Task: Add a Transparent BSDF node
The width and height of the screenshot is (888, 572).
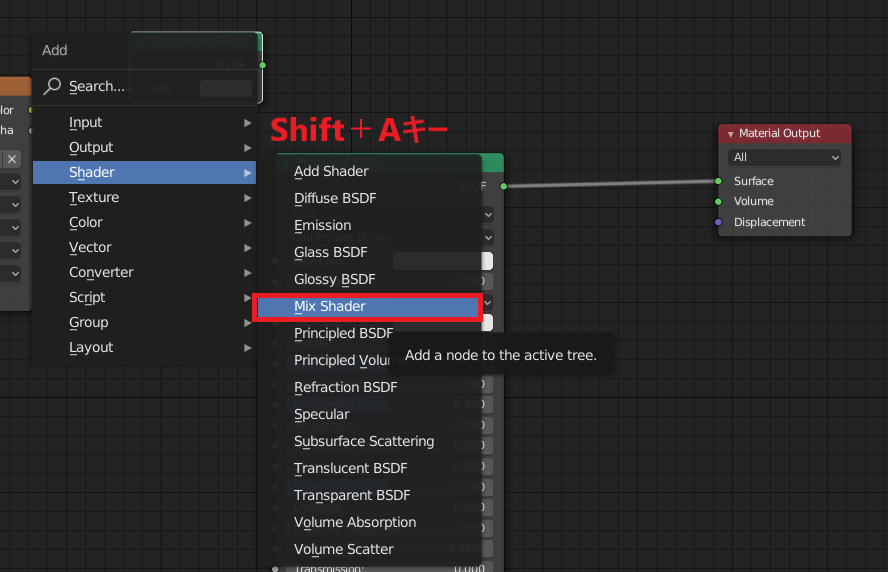Action: click(369, 495)
